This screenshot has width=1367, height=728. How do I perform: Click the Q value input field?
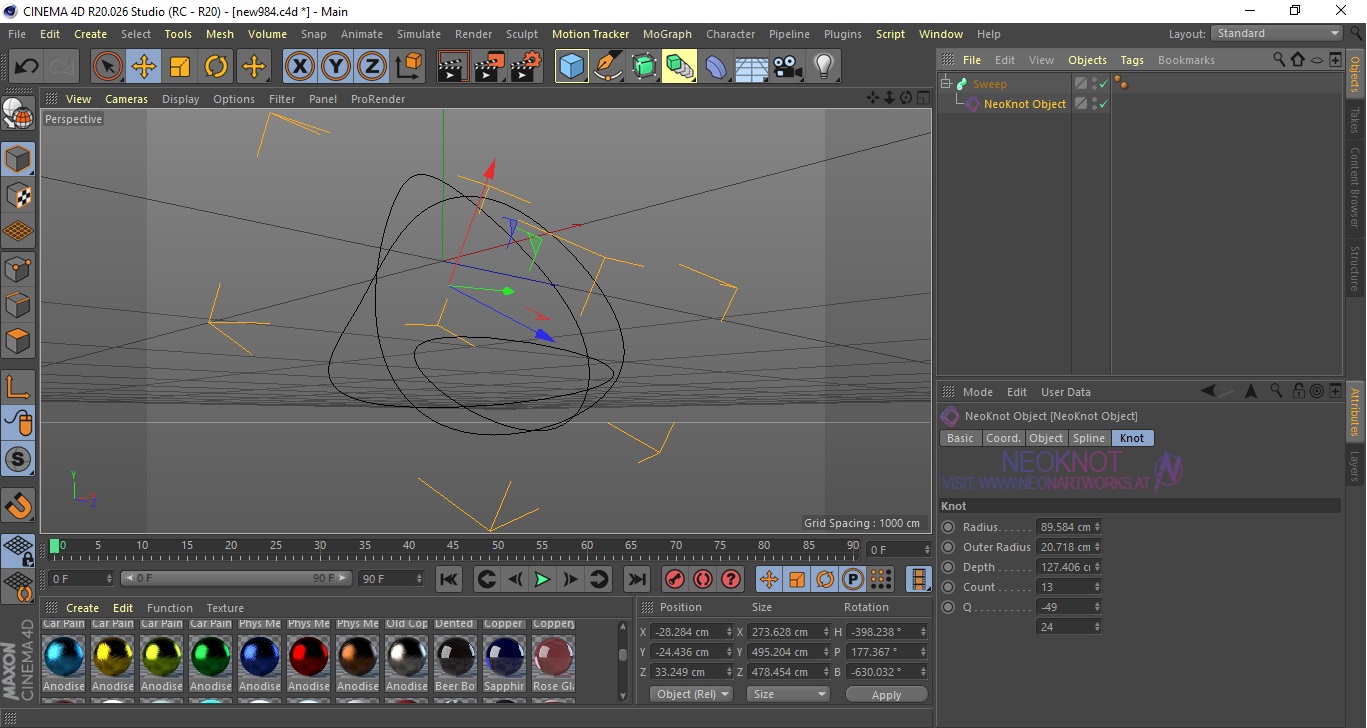1064,607
